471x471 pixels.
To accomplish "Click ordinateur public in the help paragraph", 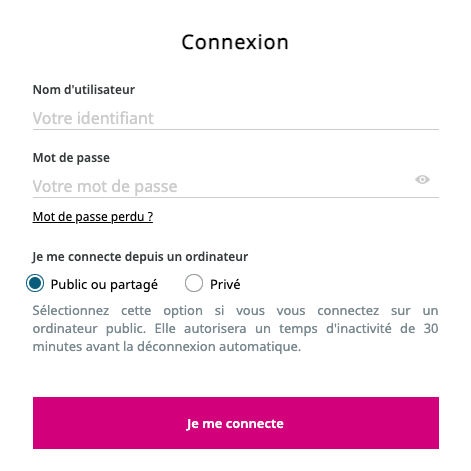I will pyautogui.click(x=89, y=329).
